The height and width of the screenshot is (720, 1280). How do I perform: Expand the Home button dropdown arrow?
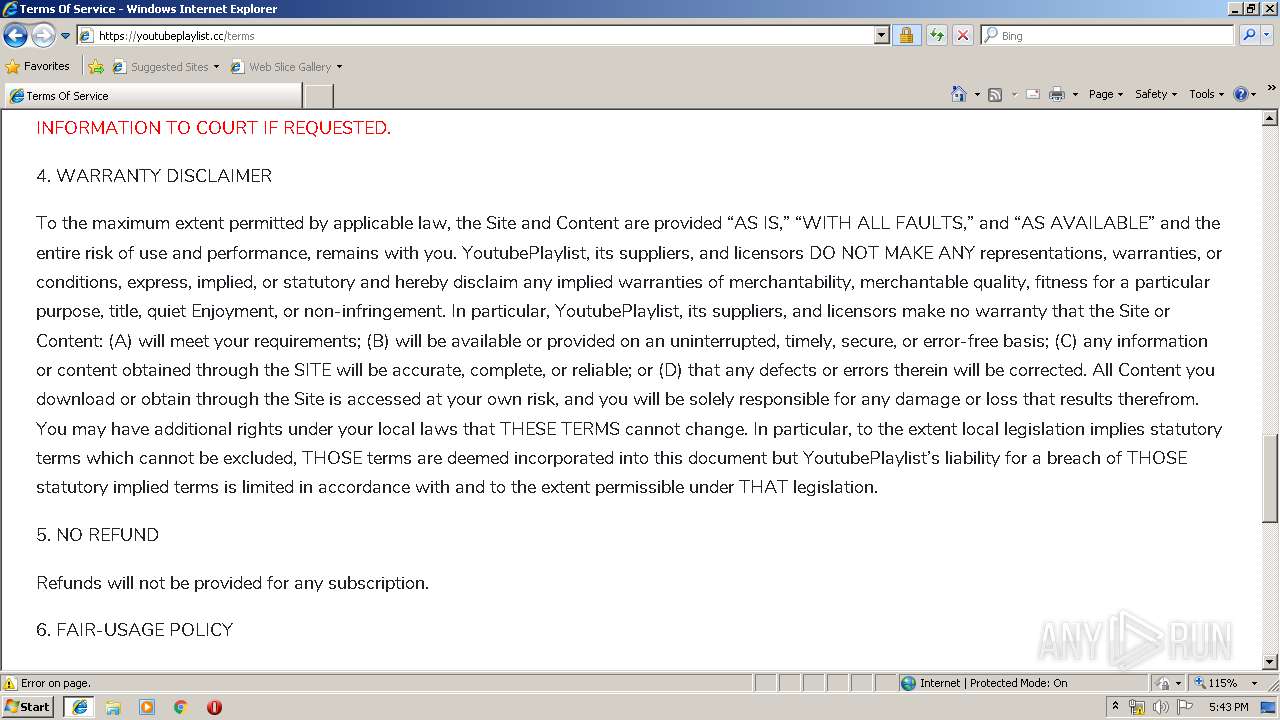(977, 94)
